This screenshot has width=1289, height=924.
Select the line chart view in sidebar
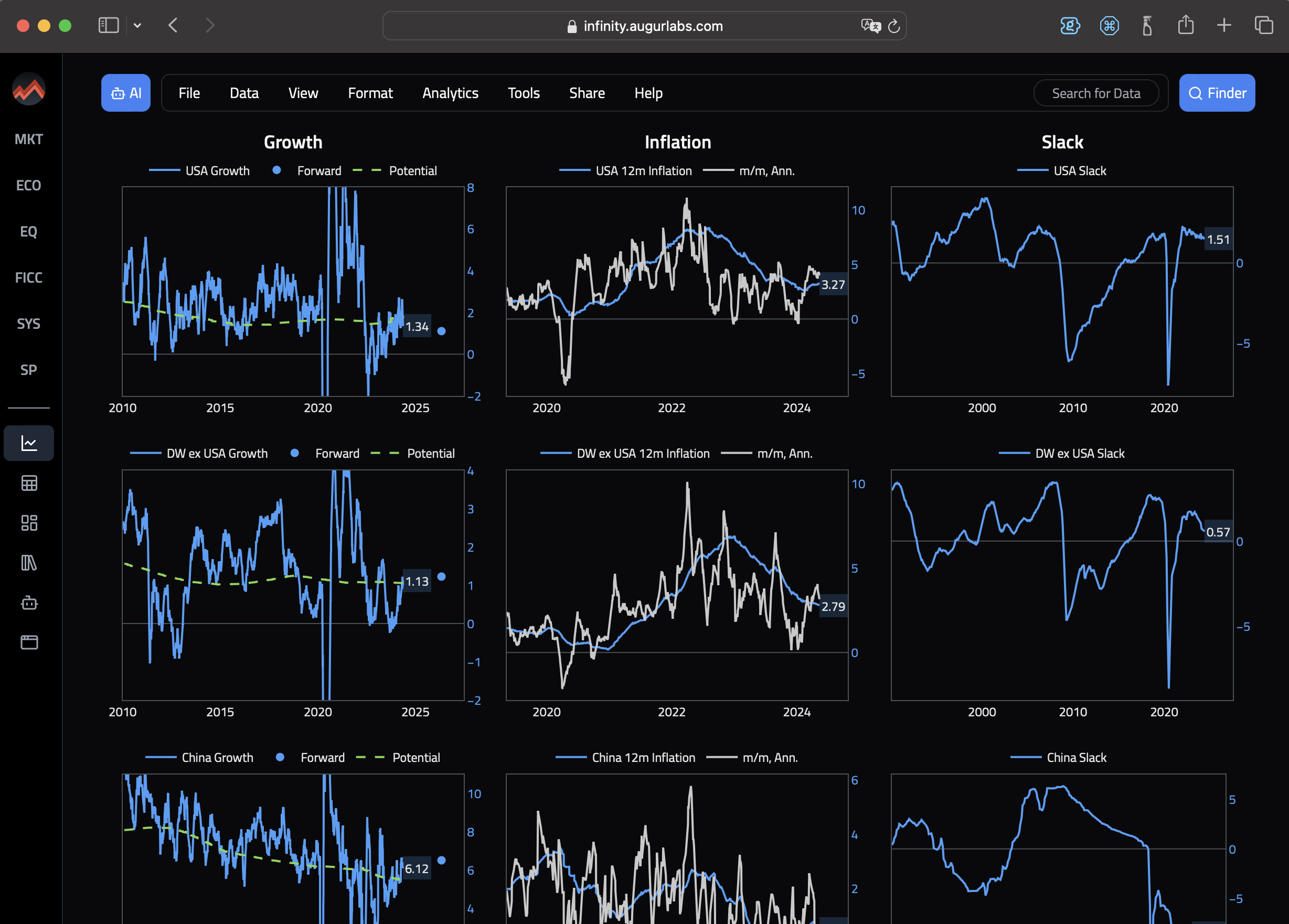[x=28, y=443]
